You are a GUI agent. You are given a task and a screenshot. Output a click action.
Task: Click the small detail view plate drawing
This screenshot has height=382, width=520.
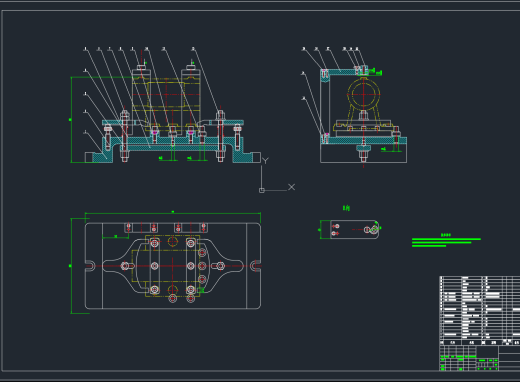point(354,229)
